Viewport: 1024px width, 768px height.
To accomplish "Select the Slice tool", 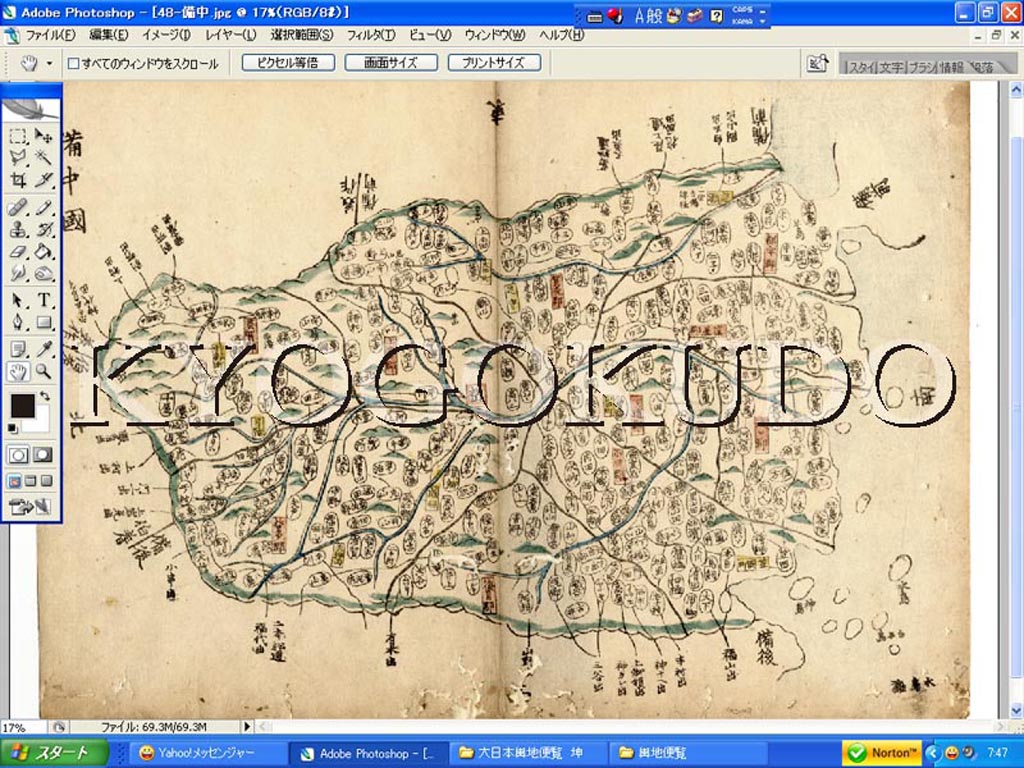I will pyautogui.click(x=43, y=180).
